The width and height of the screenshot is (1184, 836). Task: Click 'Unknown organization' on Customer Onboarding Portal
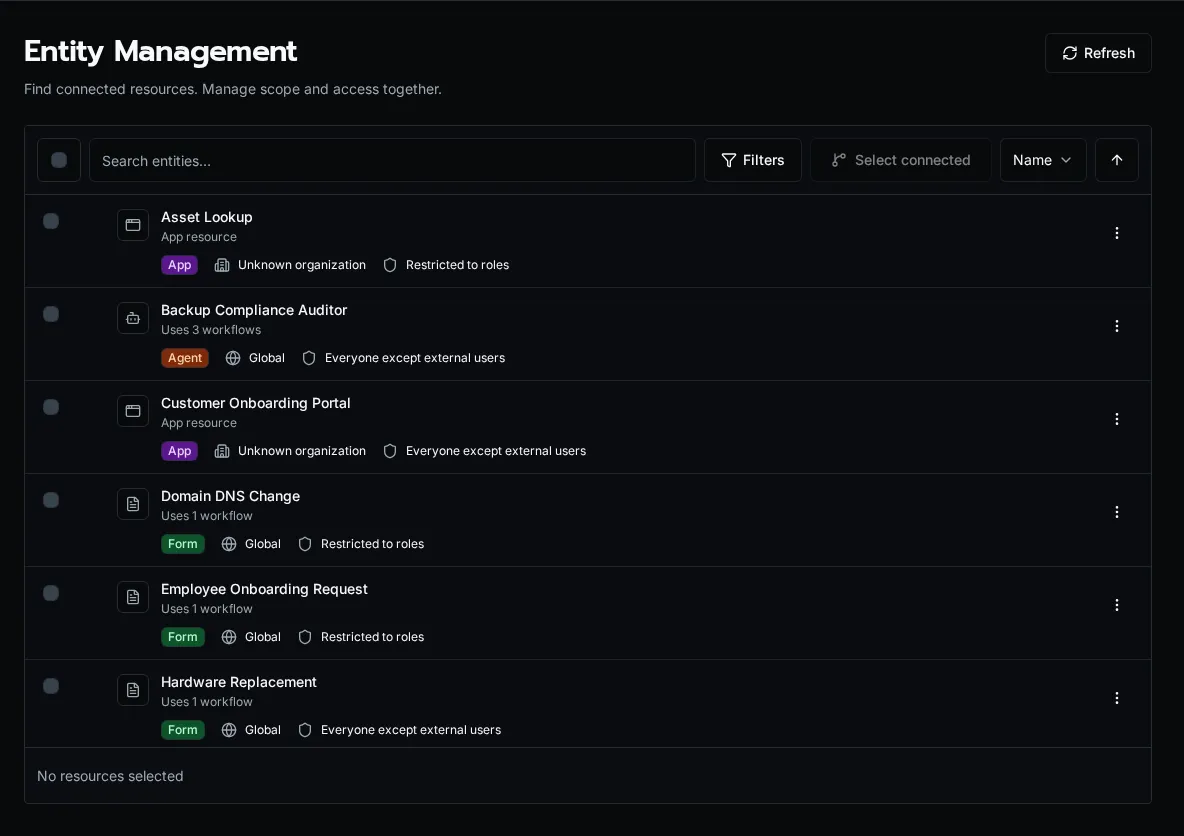[302, 451]
